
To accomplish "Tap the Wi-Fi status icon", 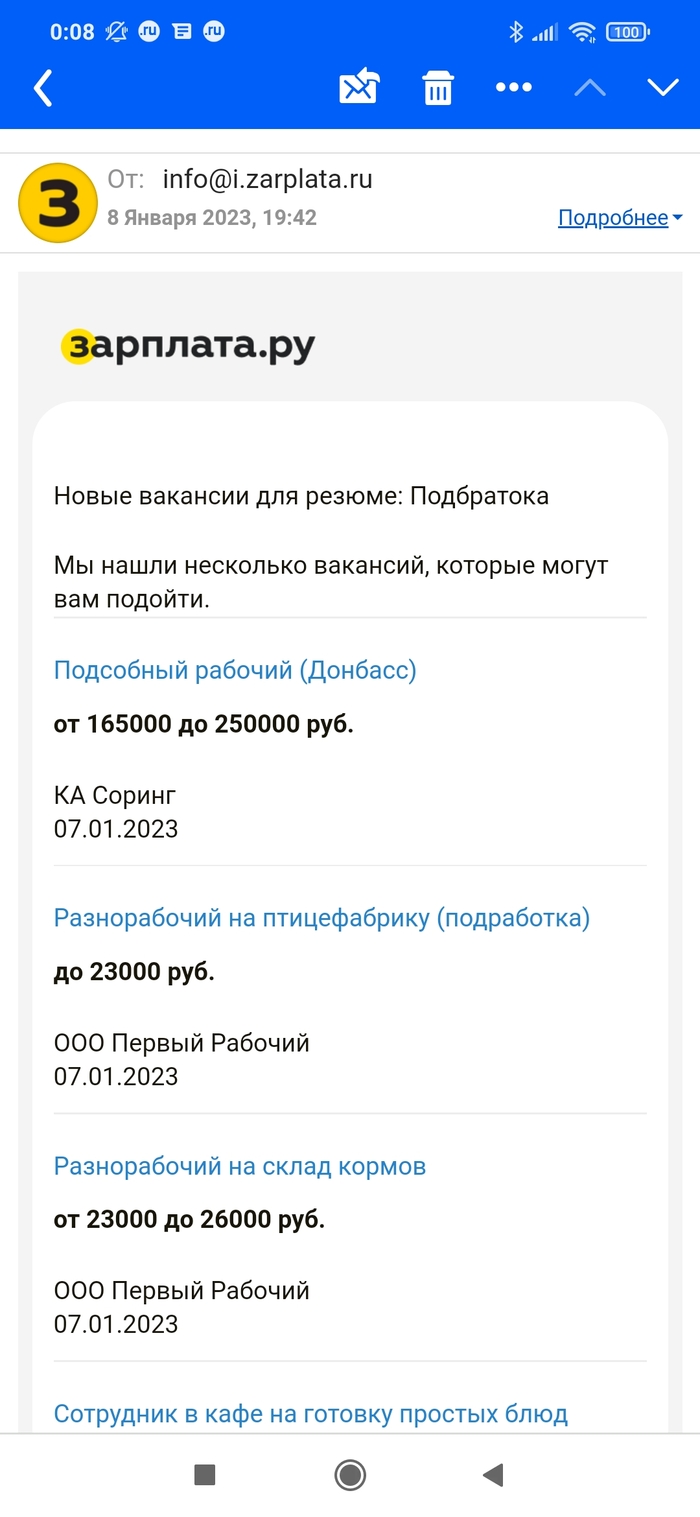I will [x=582, y=32].
